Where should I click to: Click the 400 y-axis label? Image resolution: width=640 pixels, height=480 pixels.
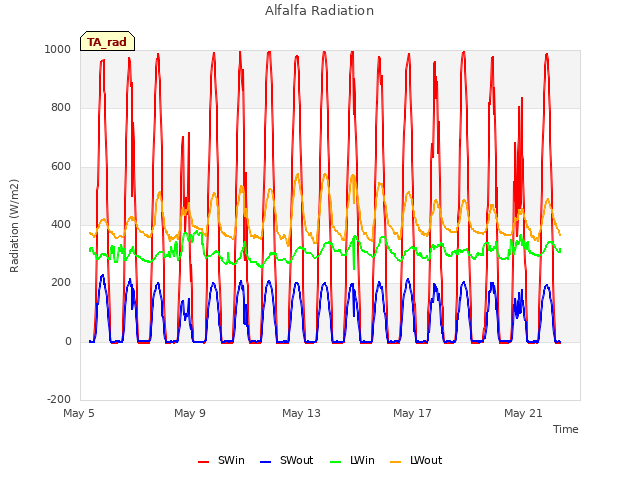pos(61,224)
